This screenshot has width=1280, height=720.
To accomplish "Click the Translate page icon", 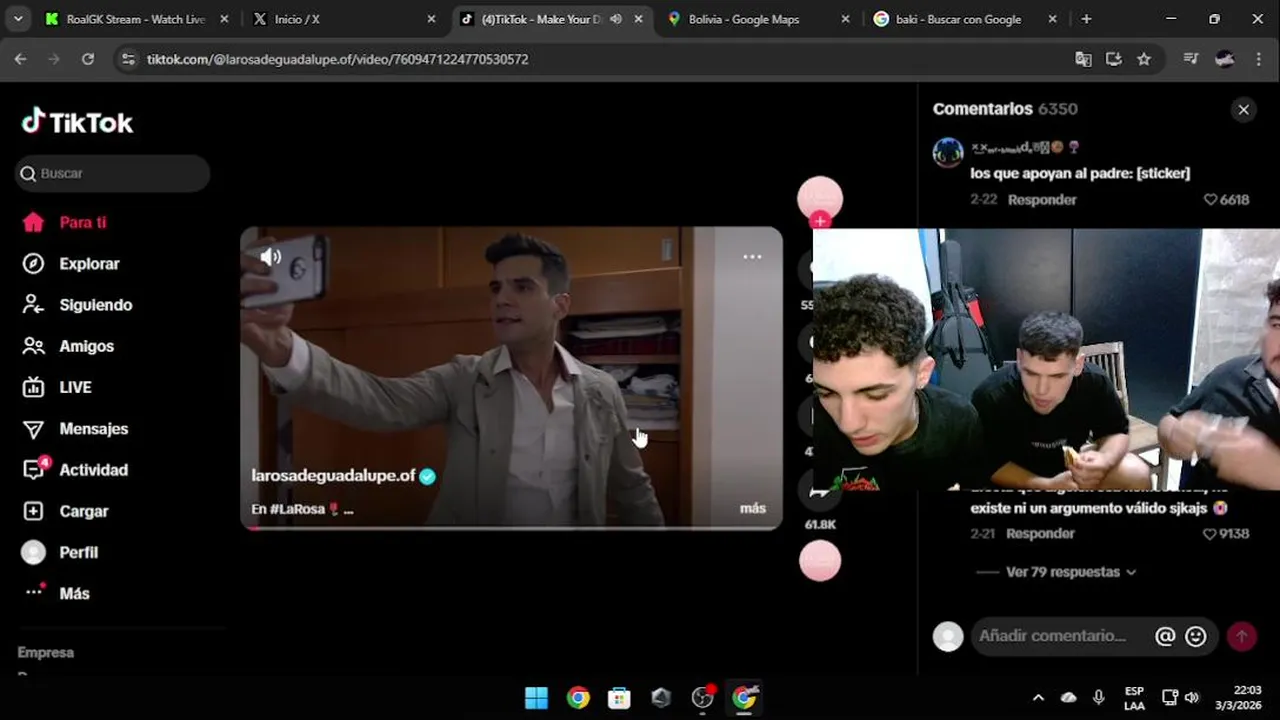I will pyautogui.click(x=1083, y=59).
